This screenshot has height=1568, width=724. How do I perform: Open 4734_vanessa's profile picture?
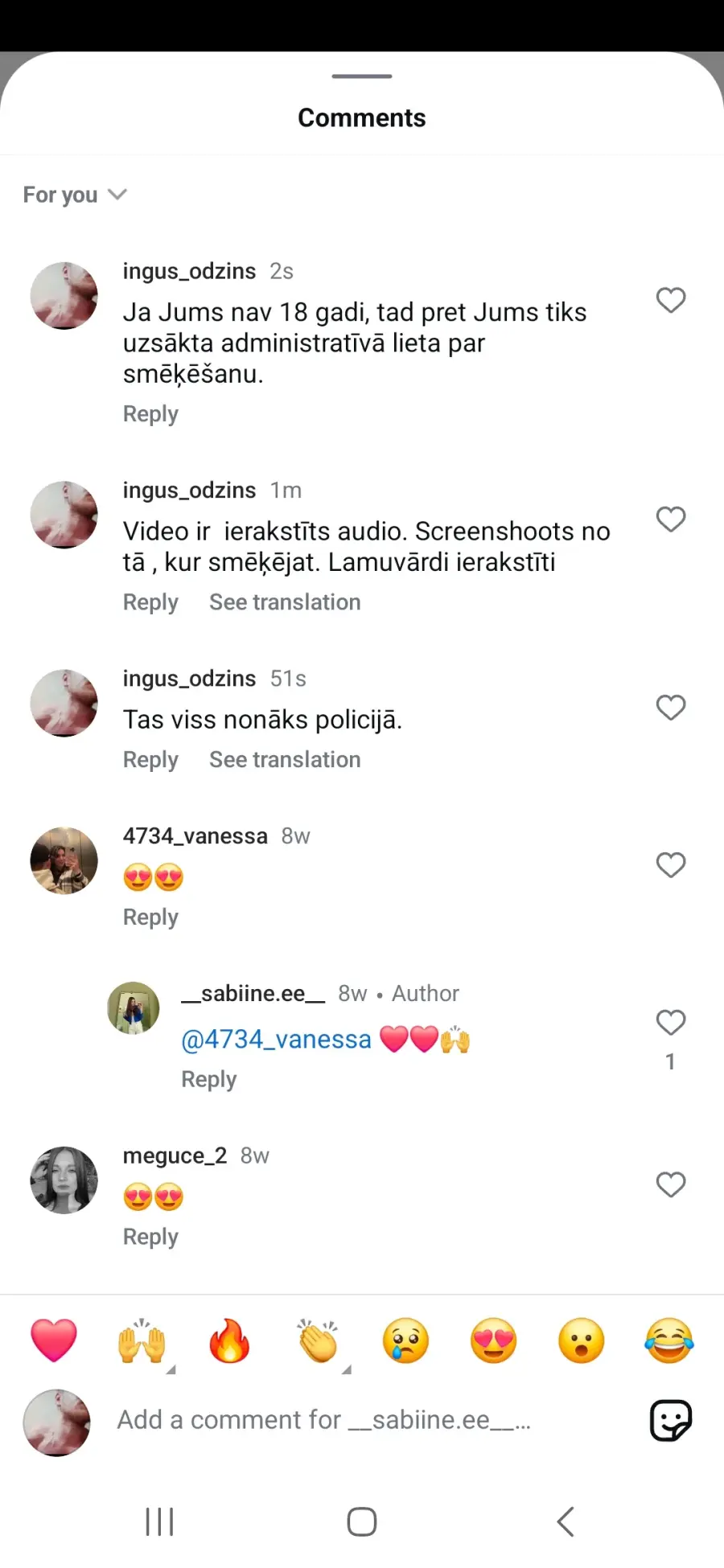click(x=64, y=860)
